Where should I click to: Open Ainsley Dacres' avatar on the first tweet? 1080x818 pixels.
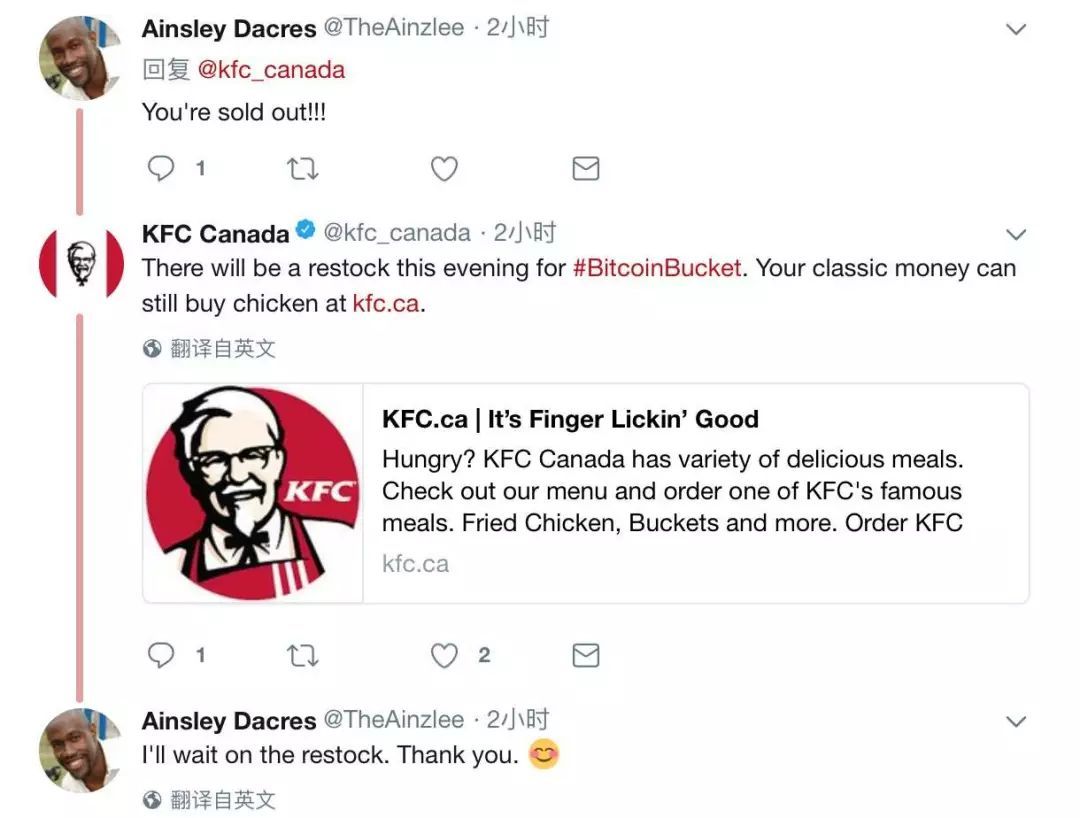(80, 57)
